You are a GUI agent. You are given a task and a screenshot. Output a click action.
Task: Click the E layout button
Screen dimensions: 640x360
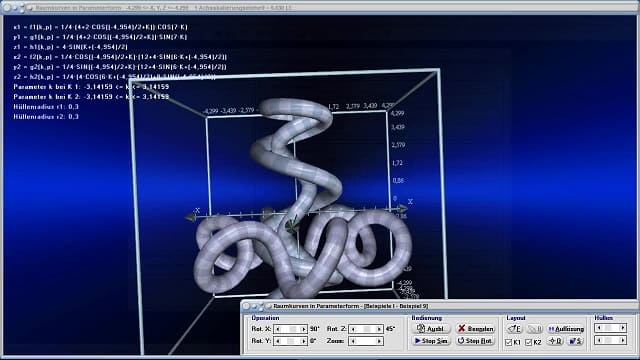coord(515,329)
